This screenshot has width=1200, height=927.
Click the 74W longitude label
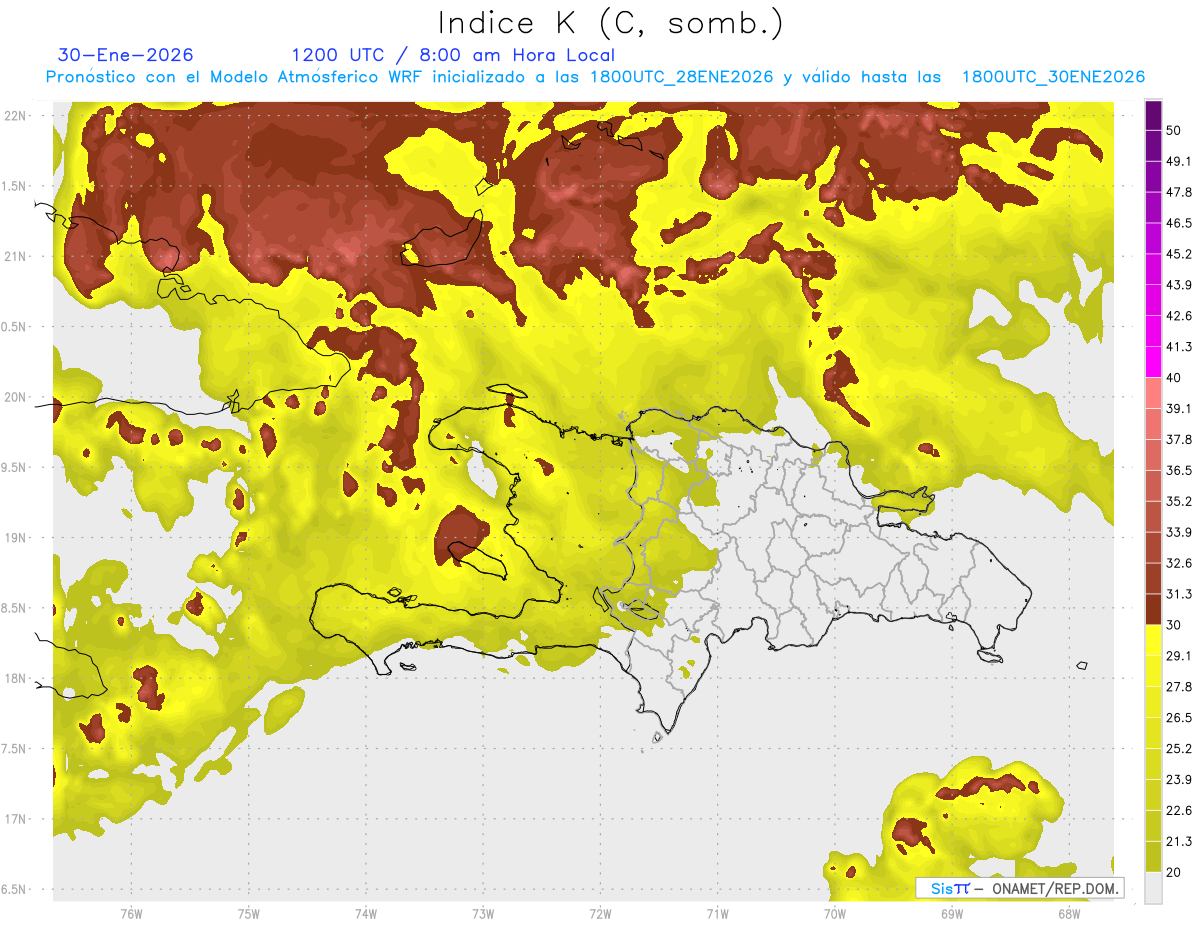click(x=366, y=913)
